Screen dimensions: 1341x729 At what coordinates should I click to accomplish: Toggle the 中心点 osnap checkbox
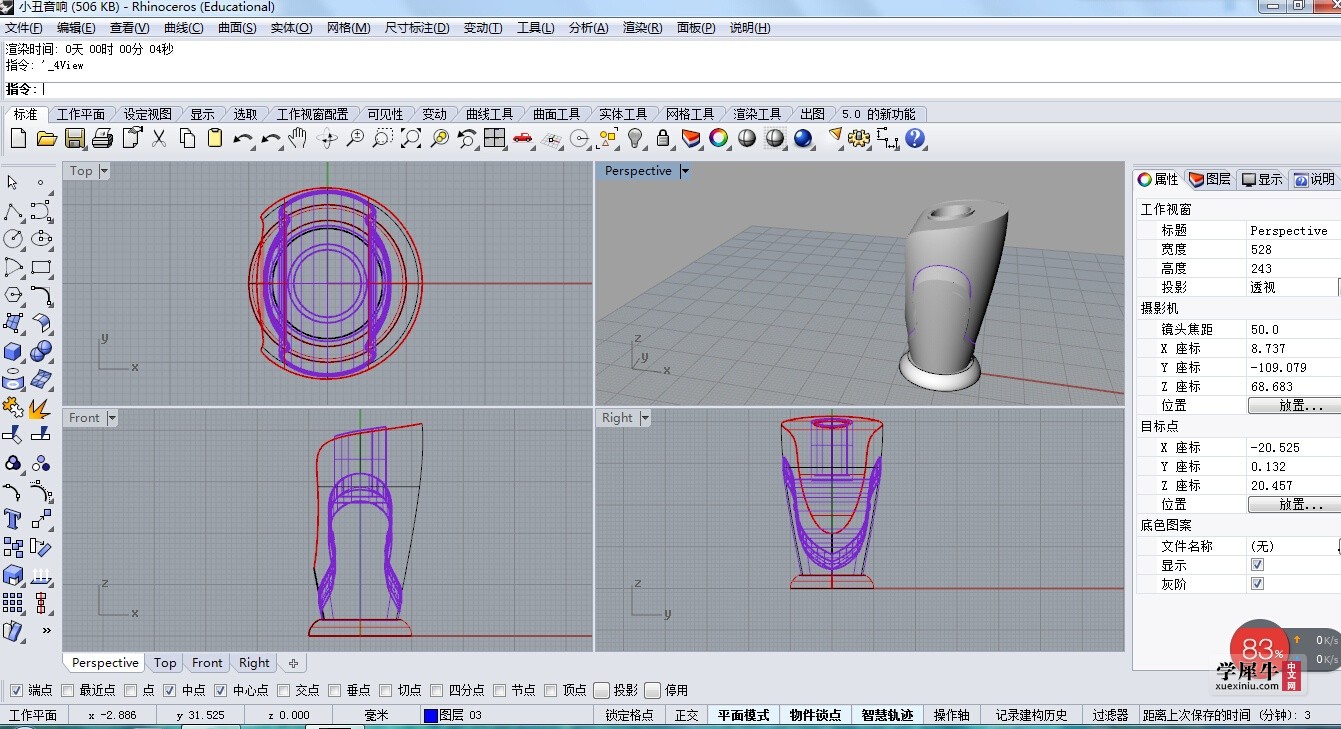pos(220,690)
